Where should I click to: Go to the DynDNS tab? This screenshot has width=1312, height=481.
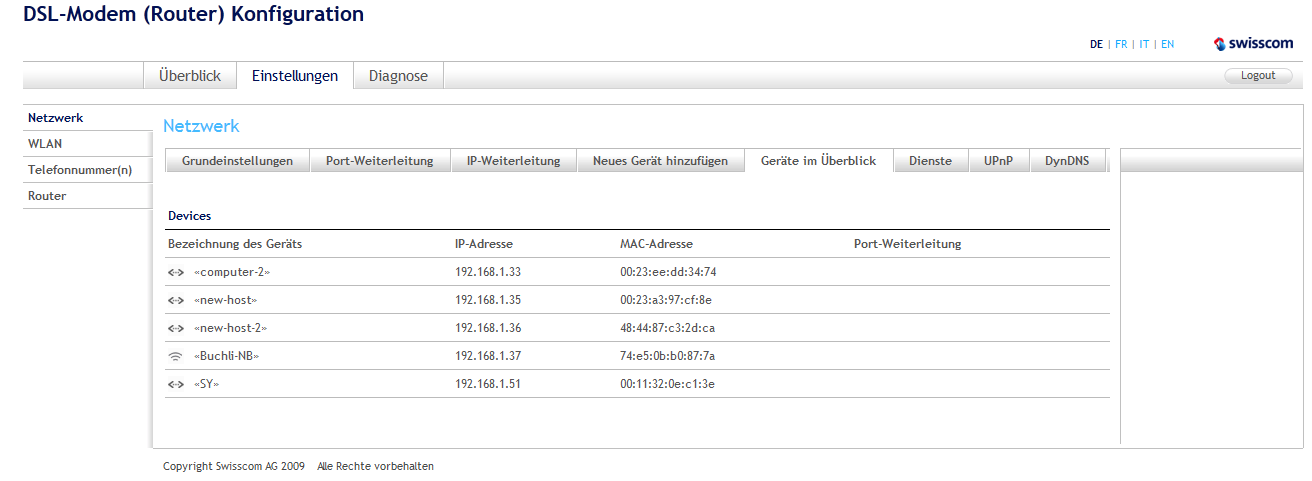coord(1067,161)
